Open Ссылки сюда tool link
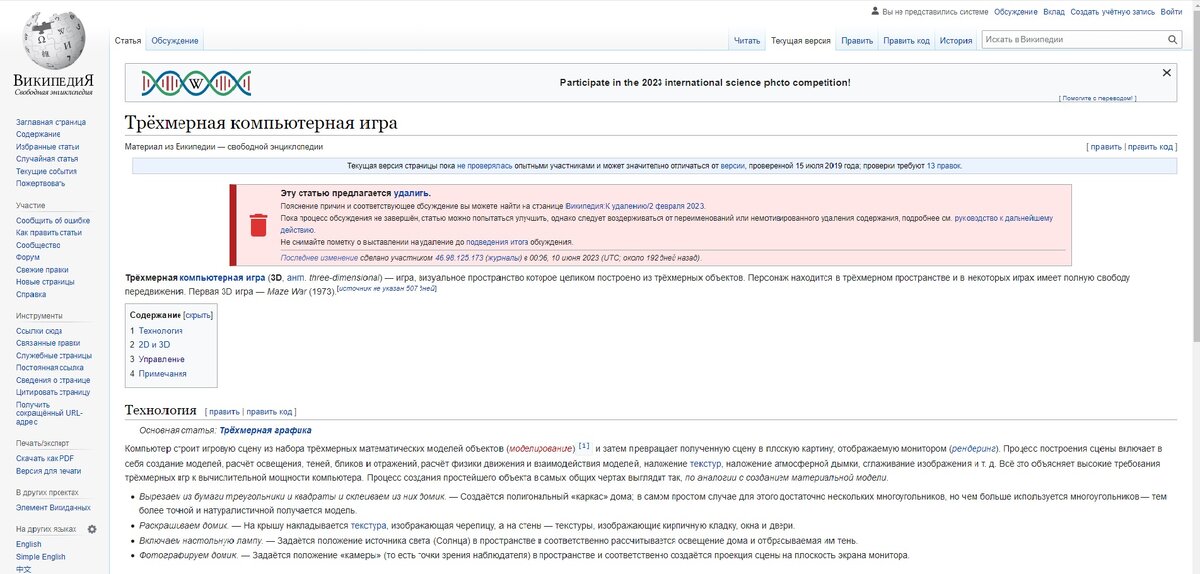The image size is (1200, 574). pyautogui.click(x=39, y=331)
